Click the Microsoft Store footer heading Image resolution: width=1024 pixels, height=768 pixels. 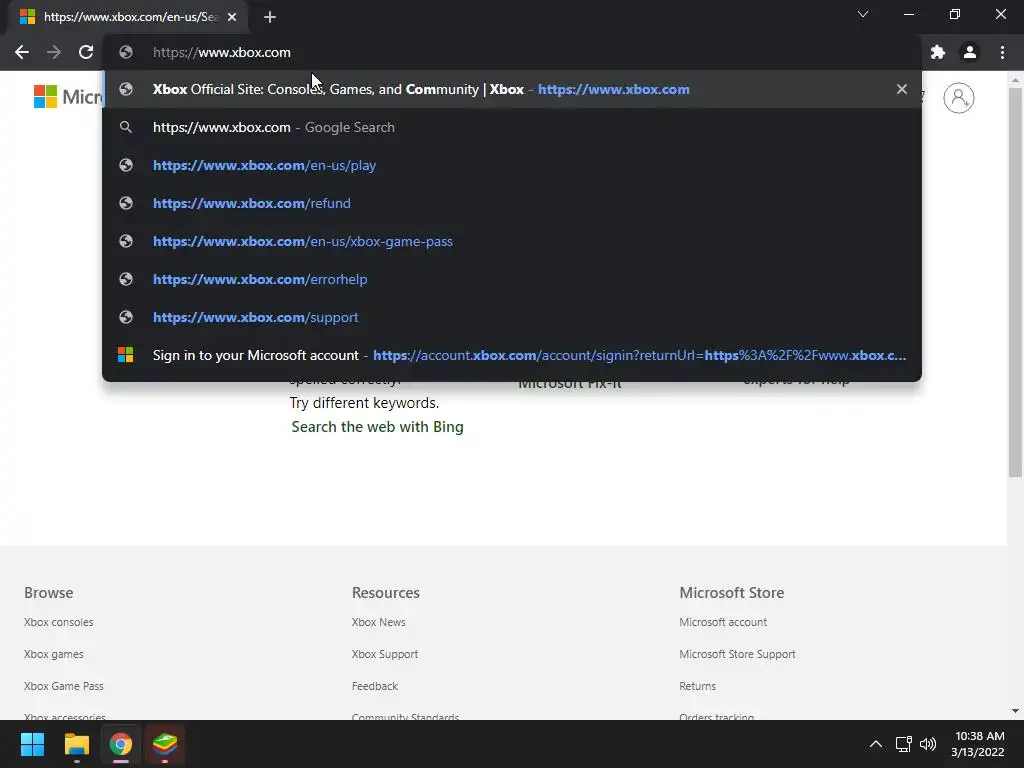point(731,593)
